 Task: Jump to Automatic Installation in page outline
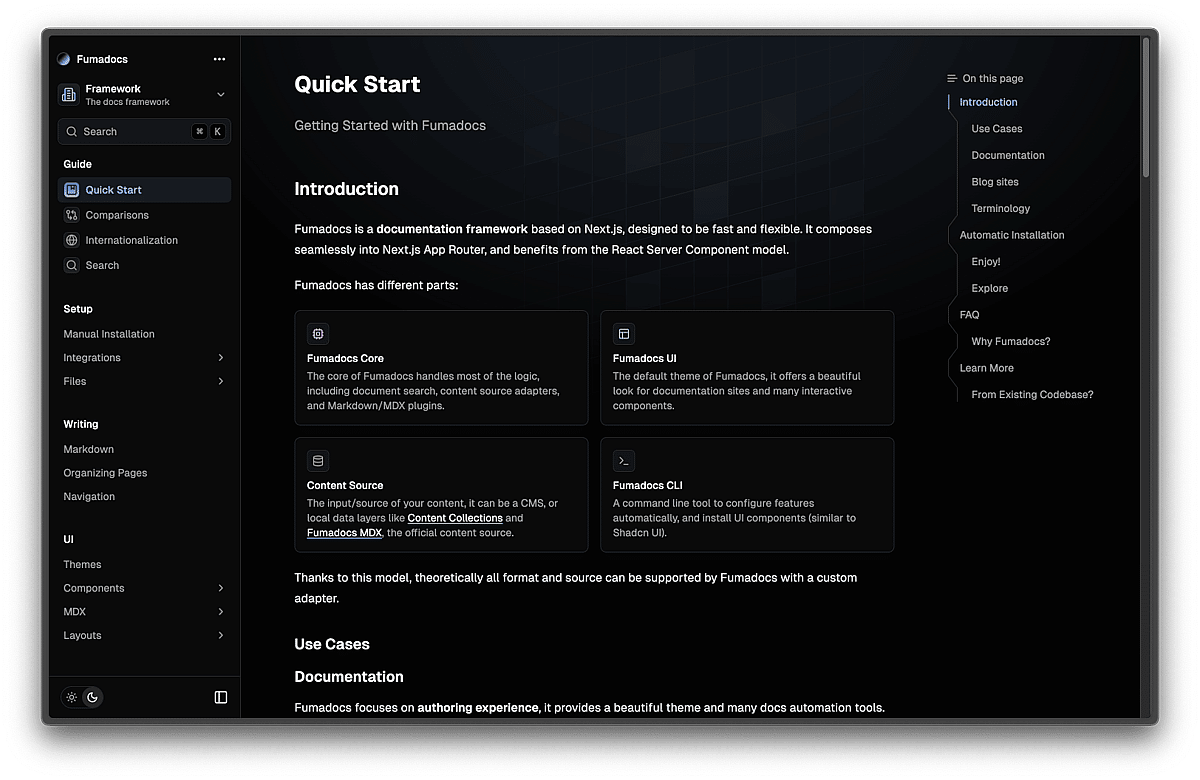1012,235
